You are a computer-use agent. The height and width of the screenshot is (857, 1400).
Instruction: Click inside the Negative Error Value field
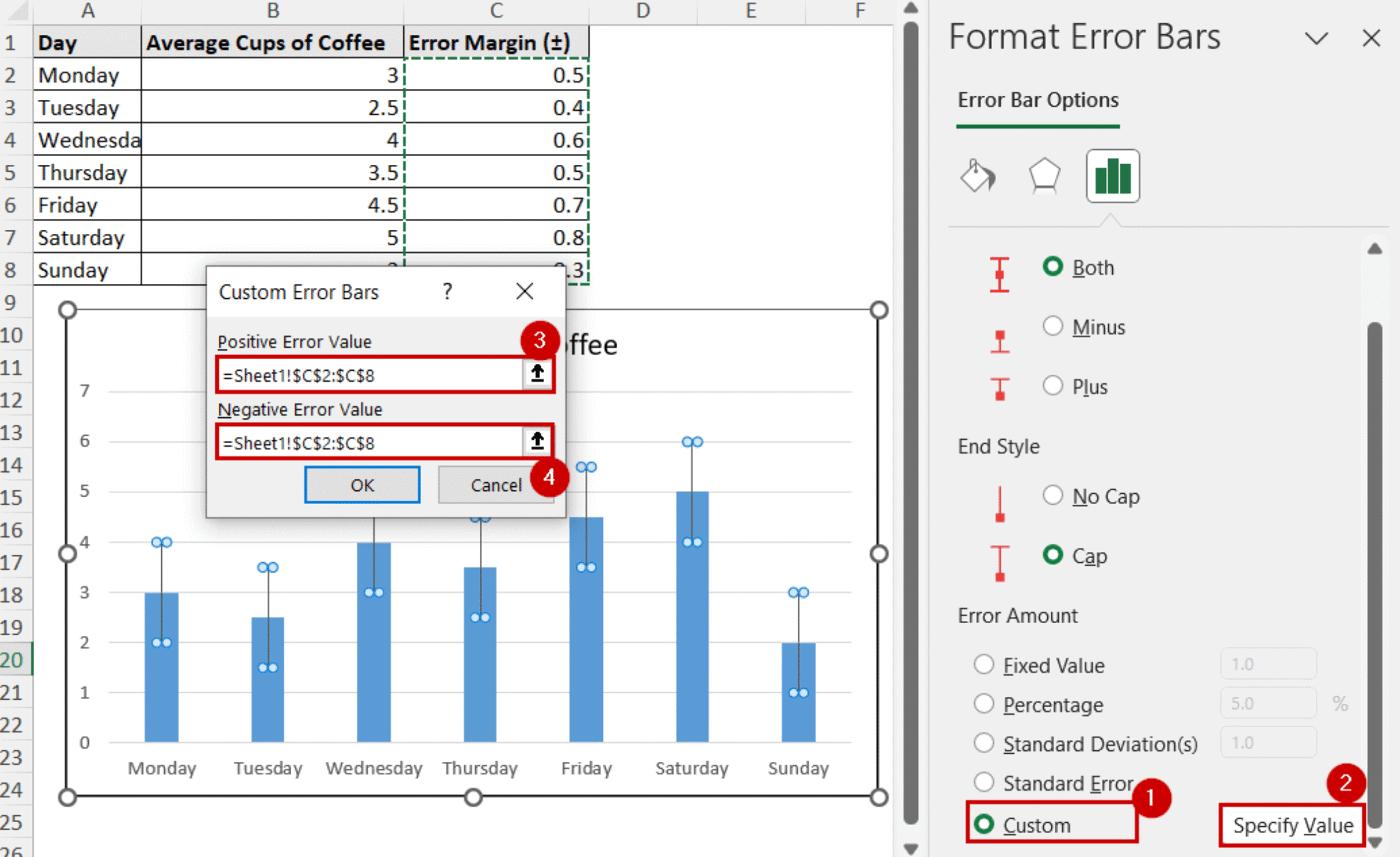click(369, 443)
